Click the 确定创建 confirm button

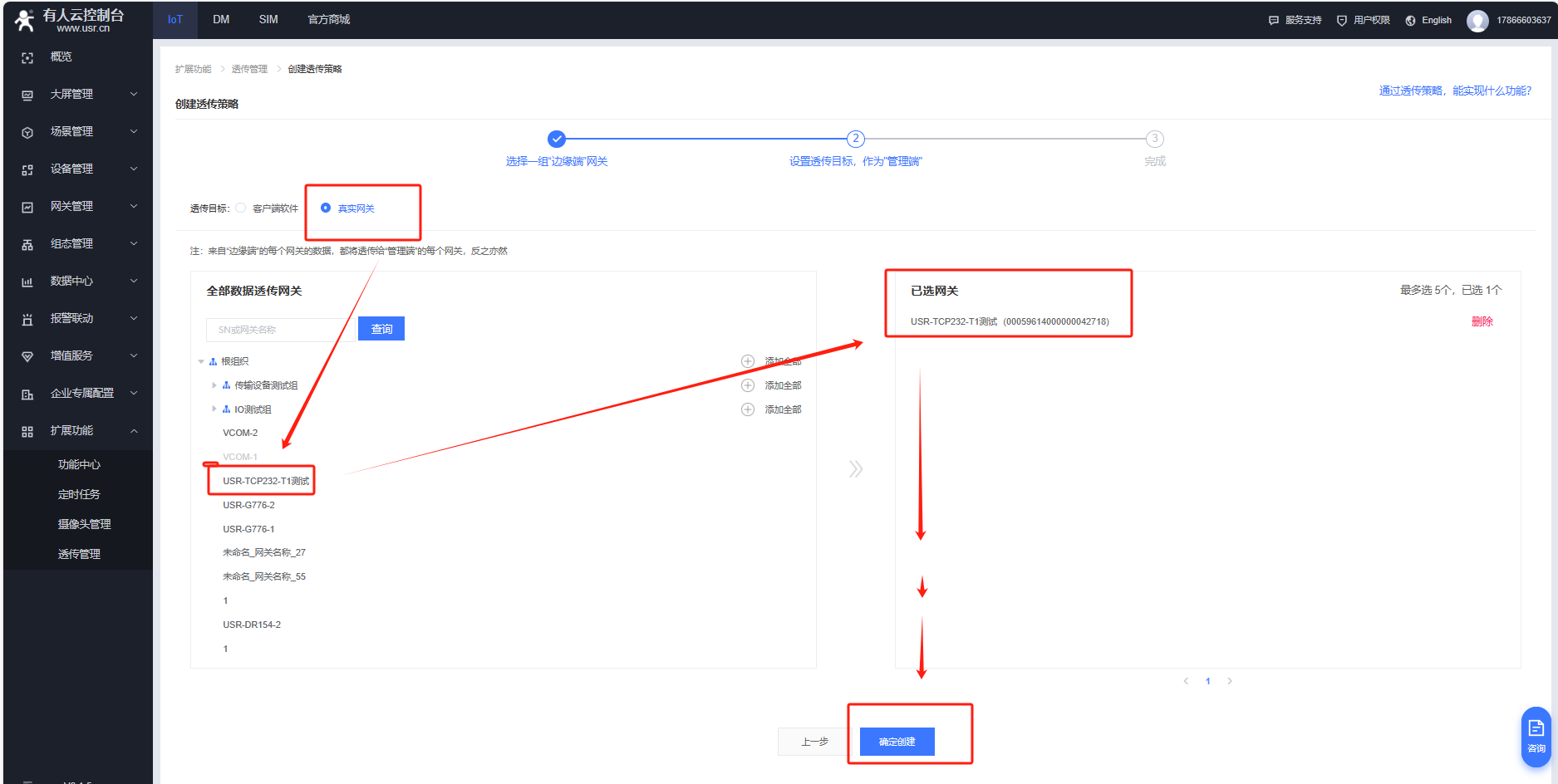point(897,742)
